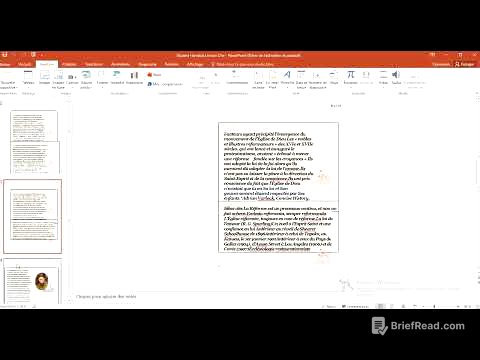Switch to the Diaporama tab
The height and width of the screenshot is (360, 480).
pos(147,64)
